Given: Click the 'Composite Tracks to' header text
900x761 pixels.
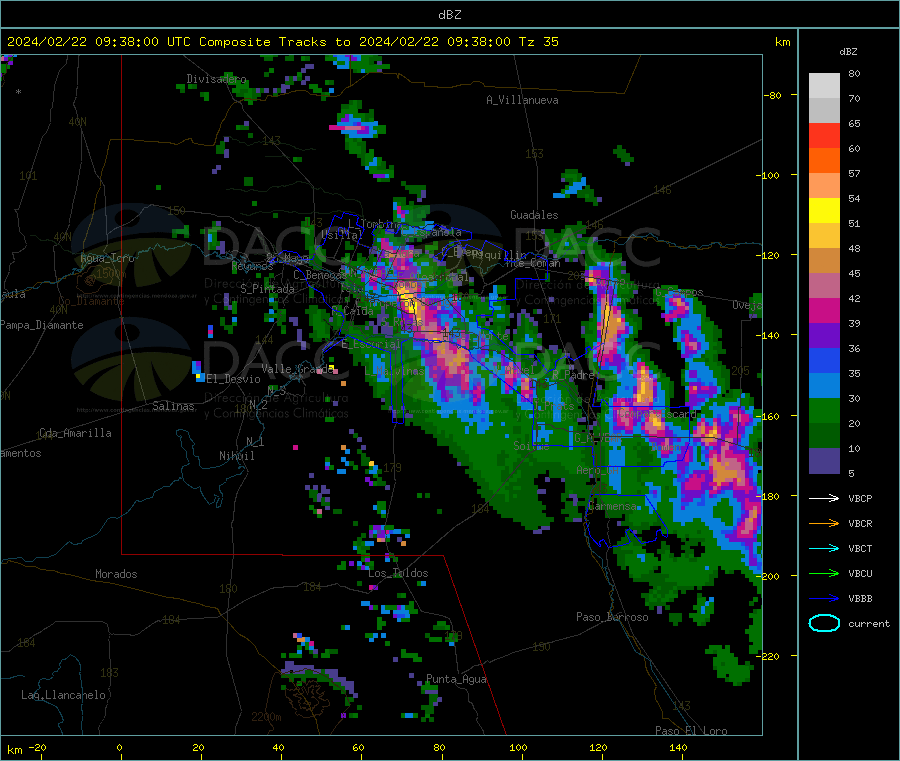Looking at the screenshot, I should point(274,42).
